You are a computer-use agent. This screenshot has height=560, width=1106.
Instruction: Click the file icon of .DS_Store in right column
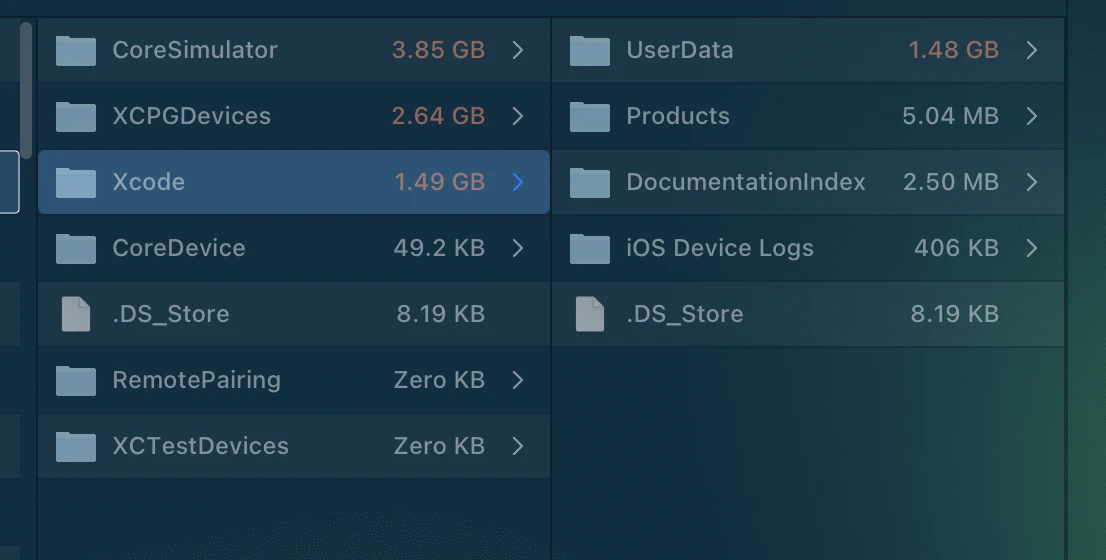[590, 314]
